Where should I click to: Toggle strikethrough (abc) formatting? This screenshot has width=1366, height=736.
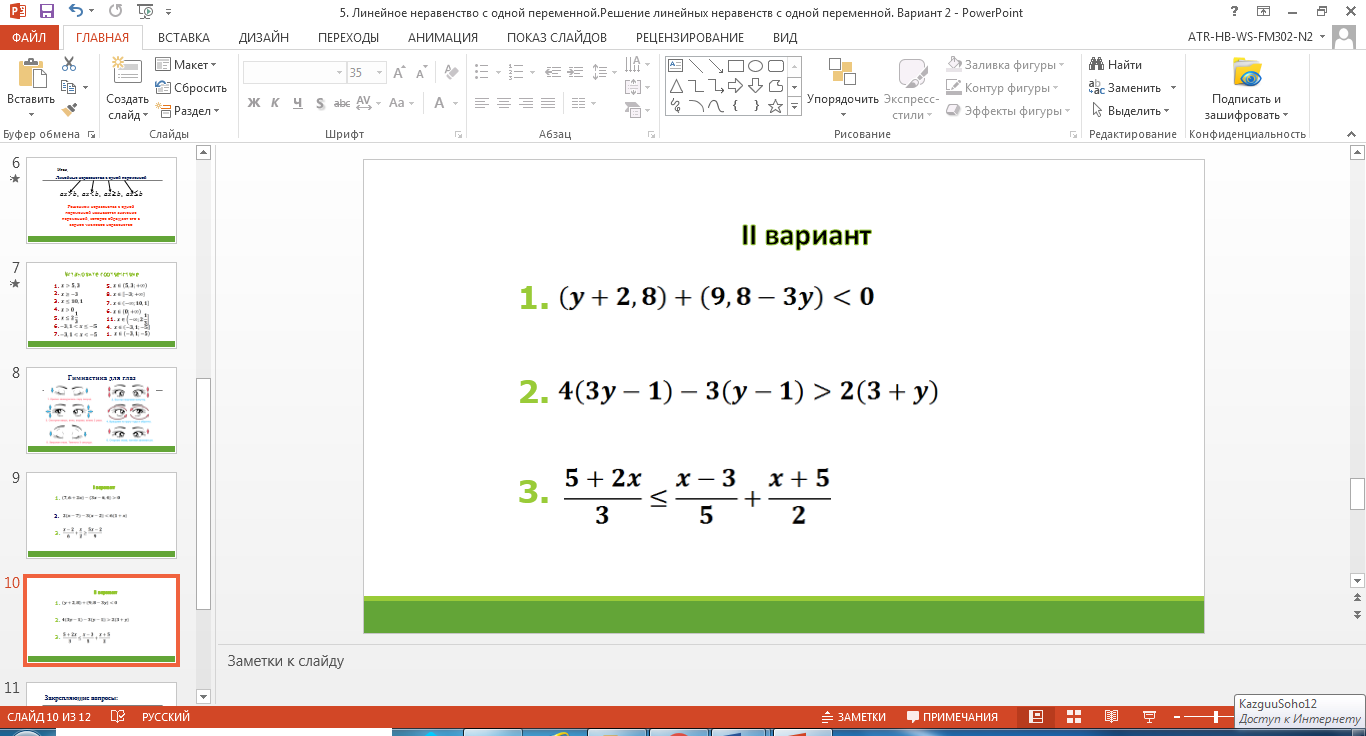(x=341, y=103)
